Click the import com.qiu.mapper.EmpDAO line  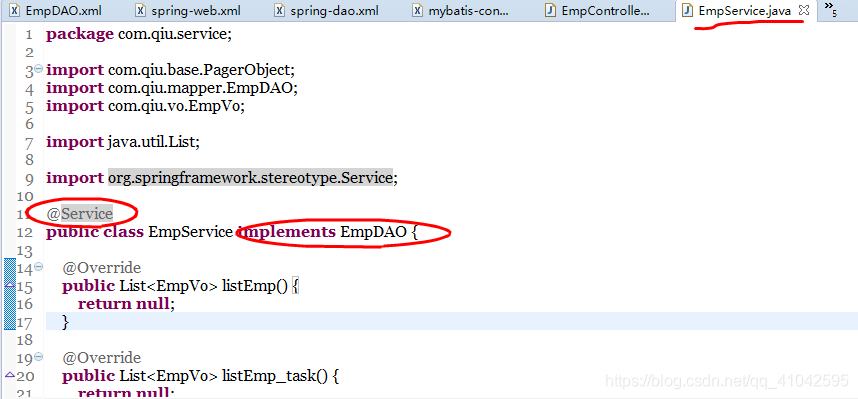(x=172, y=88)
